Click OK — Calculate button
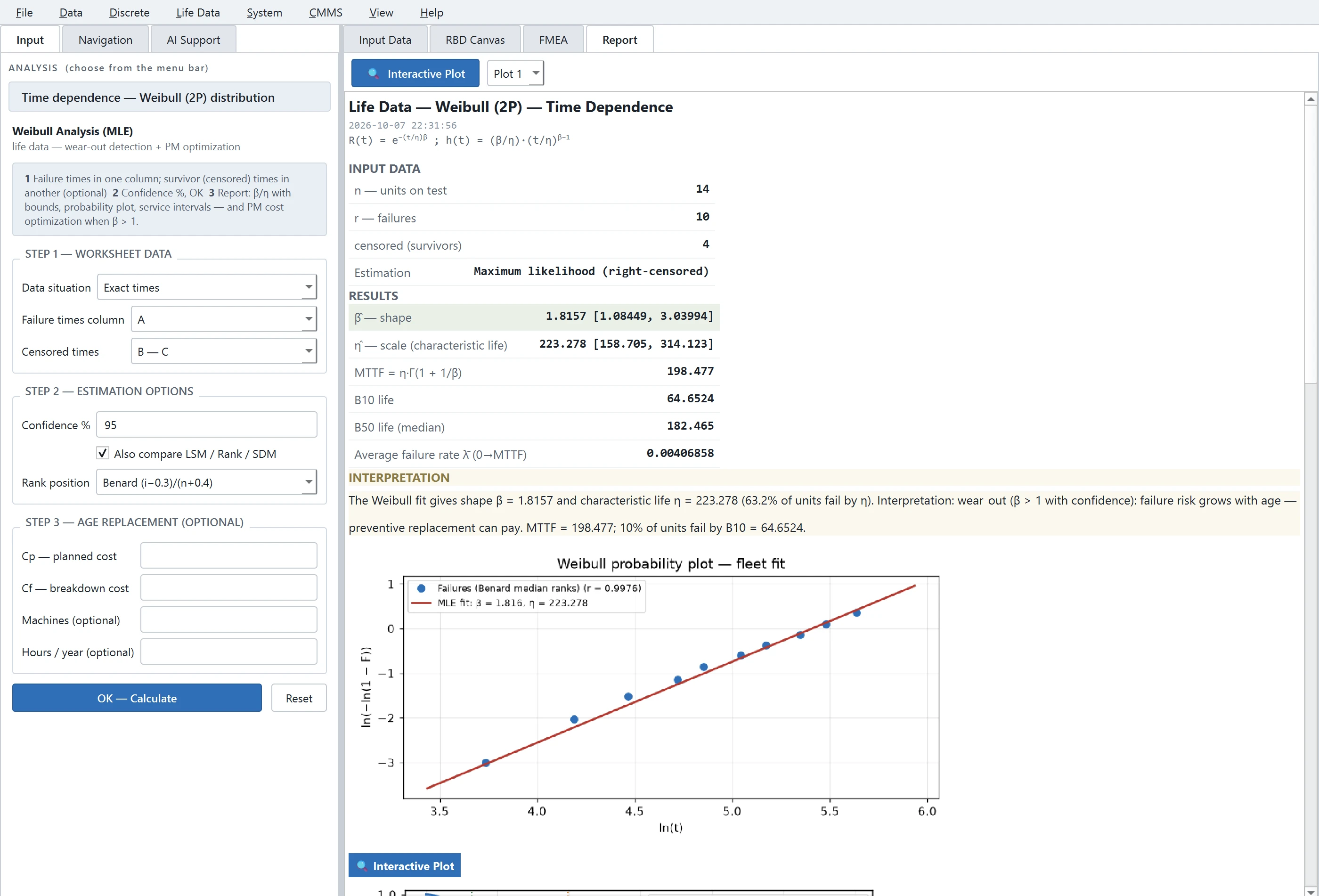The width and height of the screenshot is (1319, 896). tap(137, 698)
